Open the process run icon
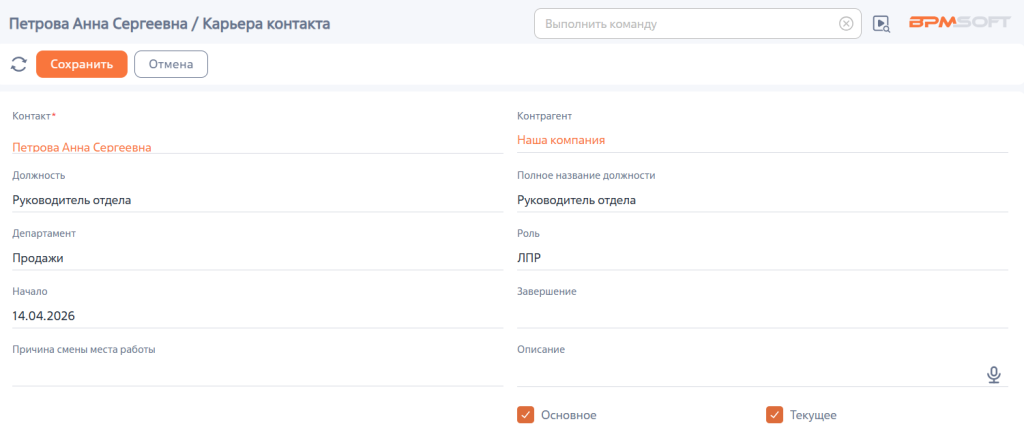Viewport: 1024px width, 441px height. pyautogui.click(x=881, y=24)
